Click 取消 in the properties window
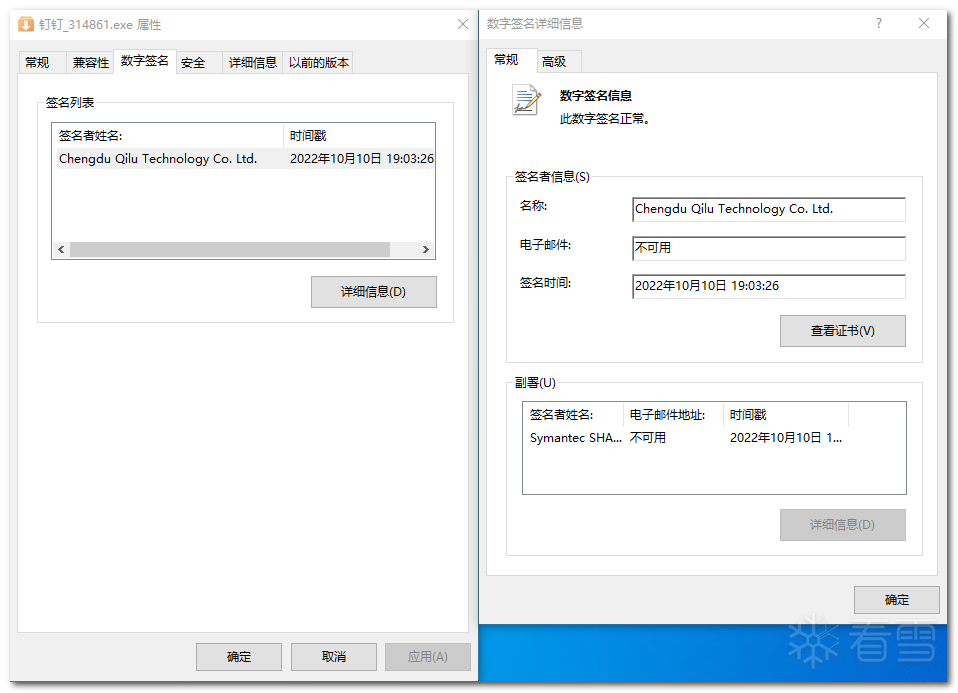Image resolution: width=958 pixels, height=693 pixels. tap(334, 656)
